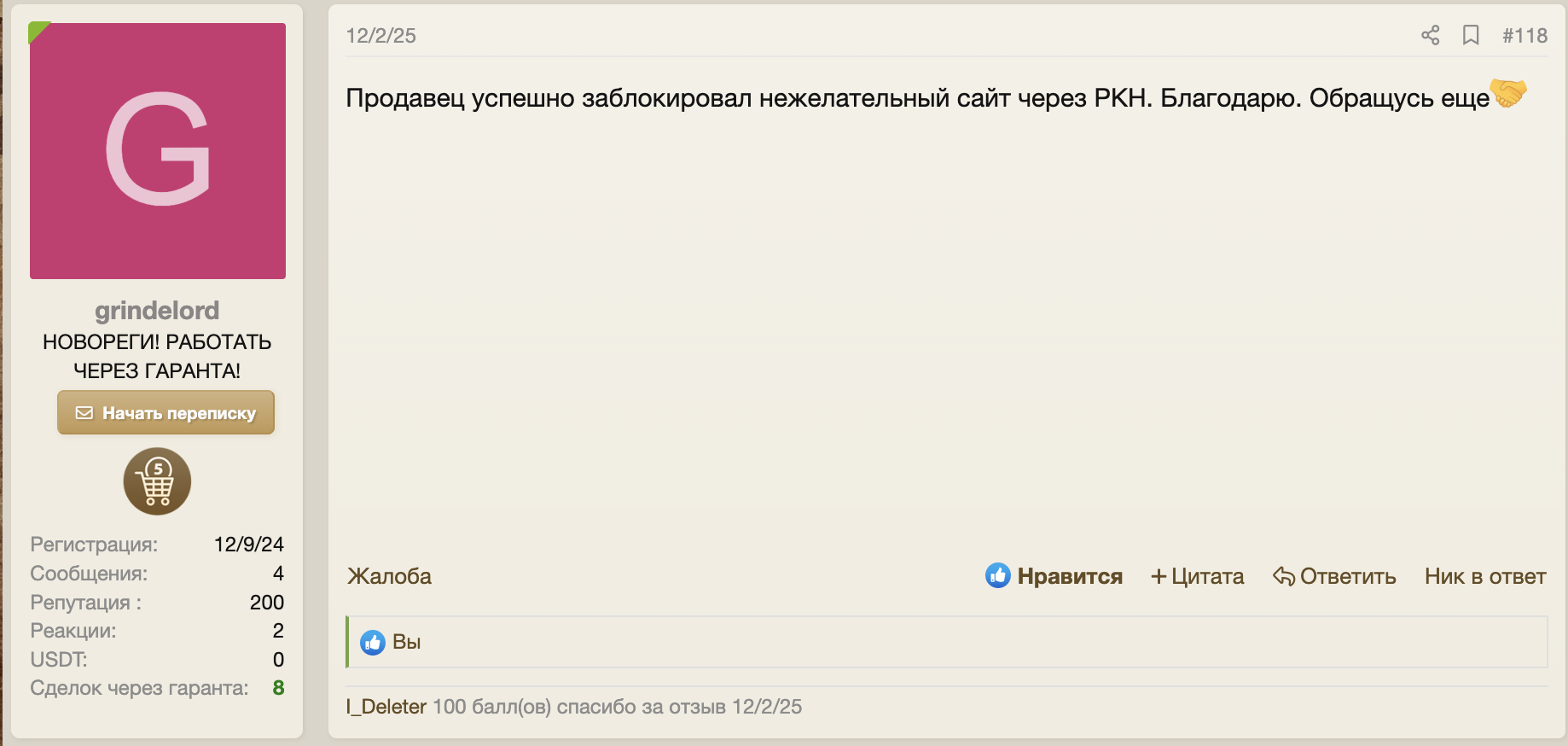Screen dimensions: 1568x746
Task: Click the blue thumbs-up icon next to Нравится
Action: point(998,575)
